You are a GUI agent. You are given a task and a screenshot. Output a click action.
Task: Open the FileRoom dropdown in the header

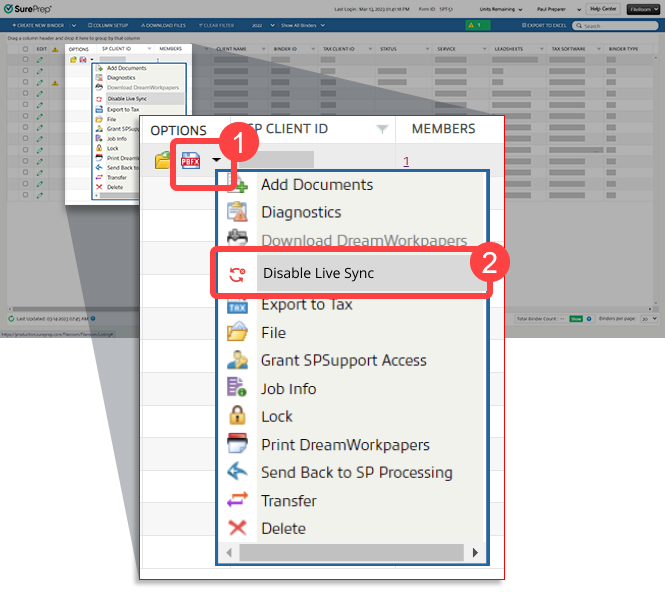(643, 9)
